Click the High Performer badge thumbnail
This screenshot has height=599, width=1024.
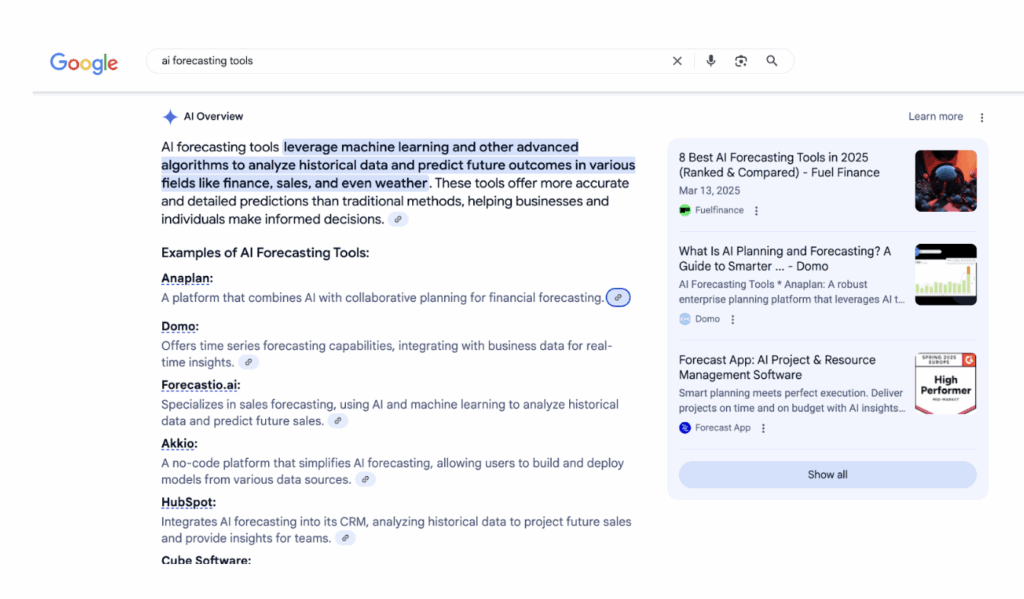coord(945,383)
